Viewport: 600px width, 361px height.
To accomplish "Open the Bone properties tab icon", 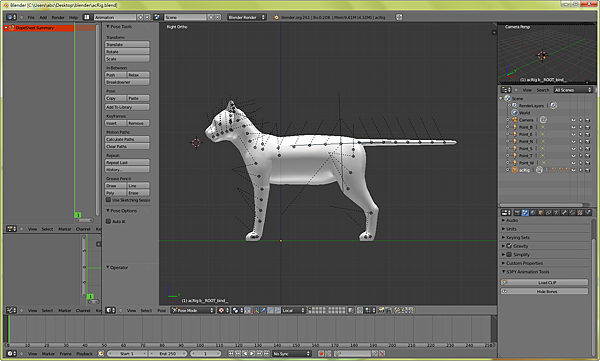I will tap(572, 212).
